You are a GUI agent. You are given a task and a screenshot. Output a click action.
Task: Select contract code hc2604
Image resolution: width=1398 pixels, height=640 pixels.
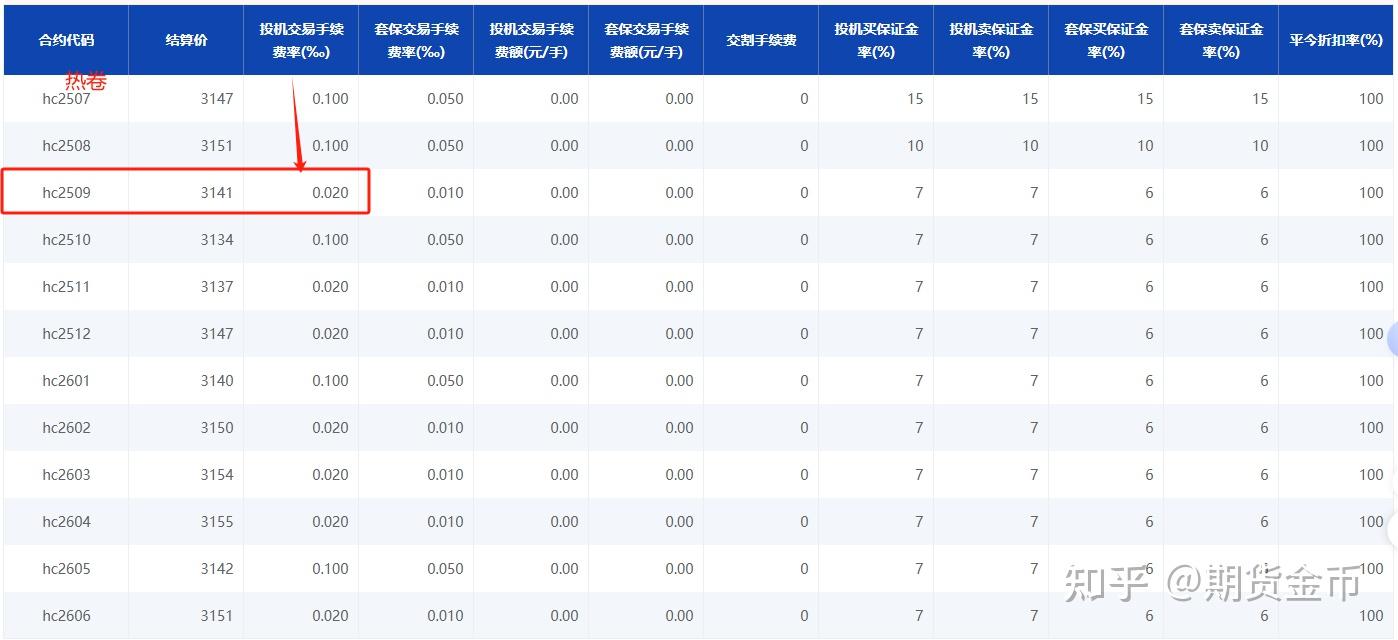[x=66, y=522]
